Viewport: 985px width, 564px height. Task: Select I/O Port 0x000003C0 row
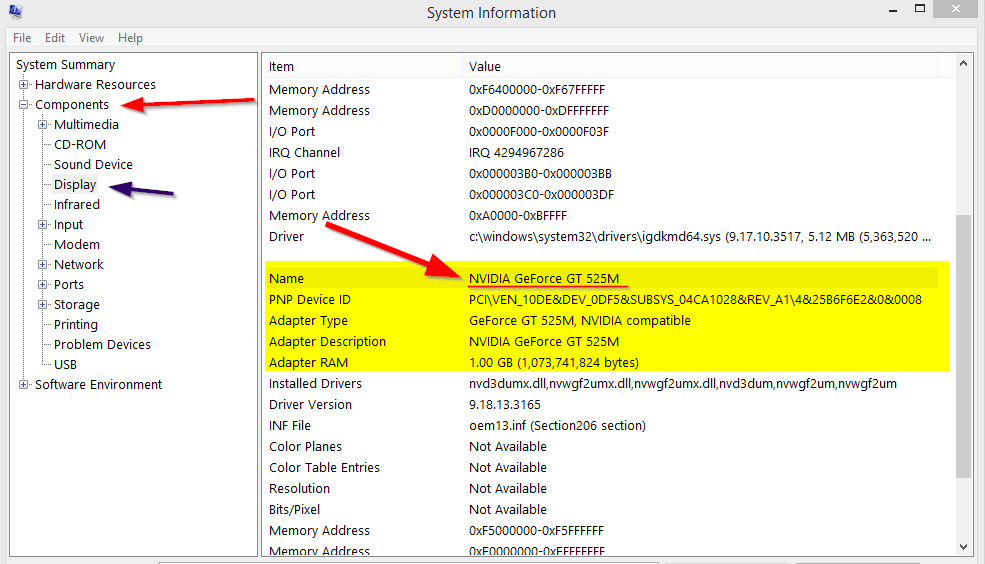click(602, 195)
